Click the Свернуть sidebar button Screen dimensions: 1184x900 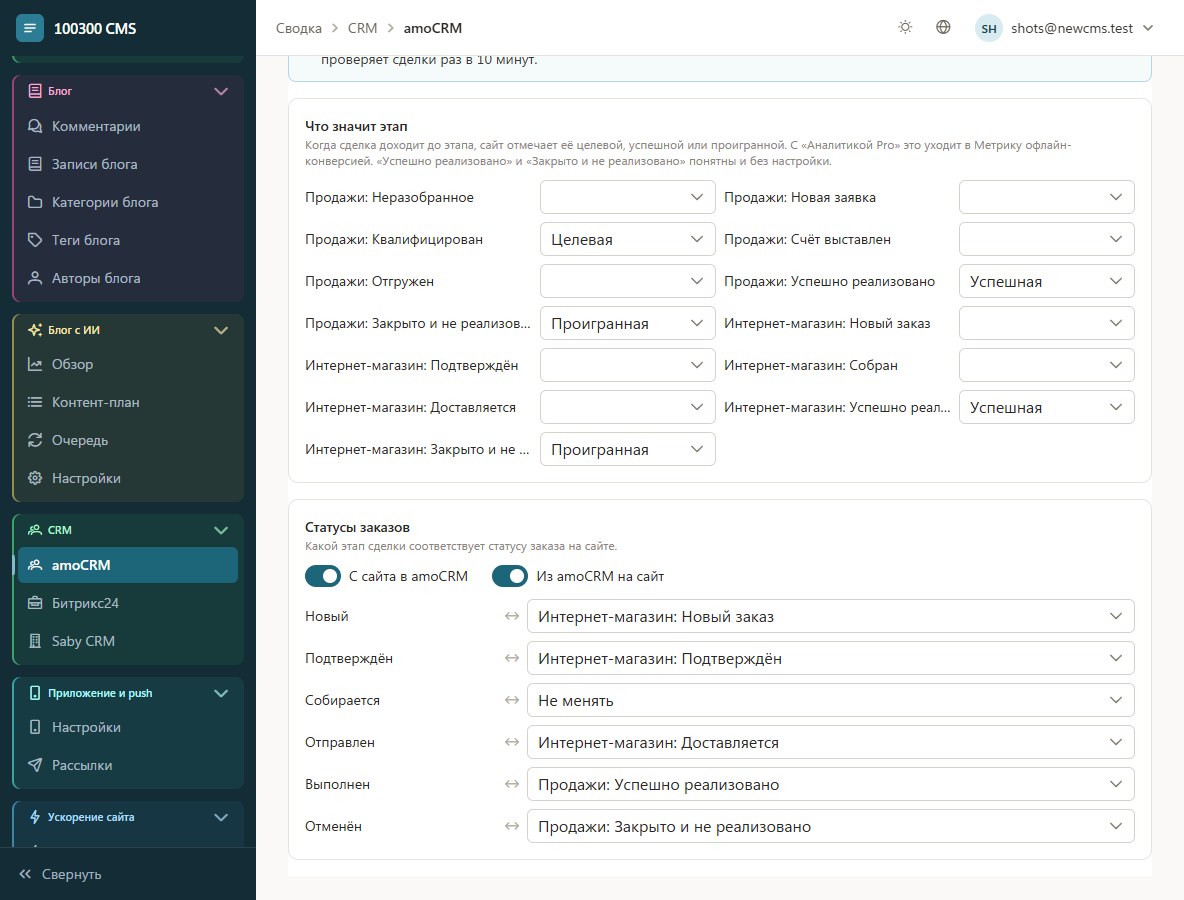point(60,874)
